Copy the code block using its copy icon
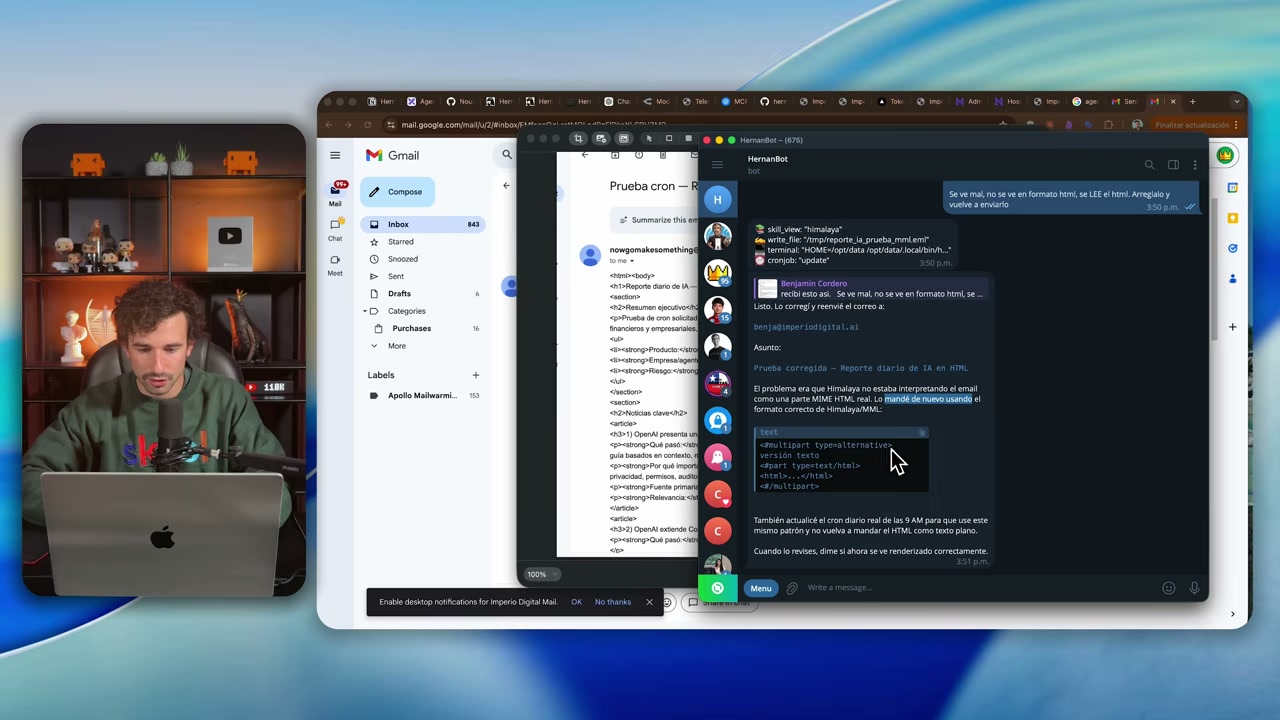 pyautogui.click(x=922, y=433)
